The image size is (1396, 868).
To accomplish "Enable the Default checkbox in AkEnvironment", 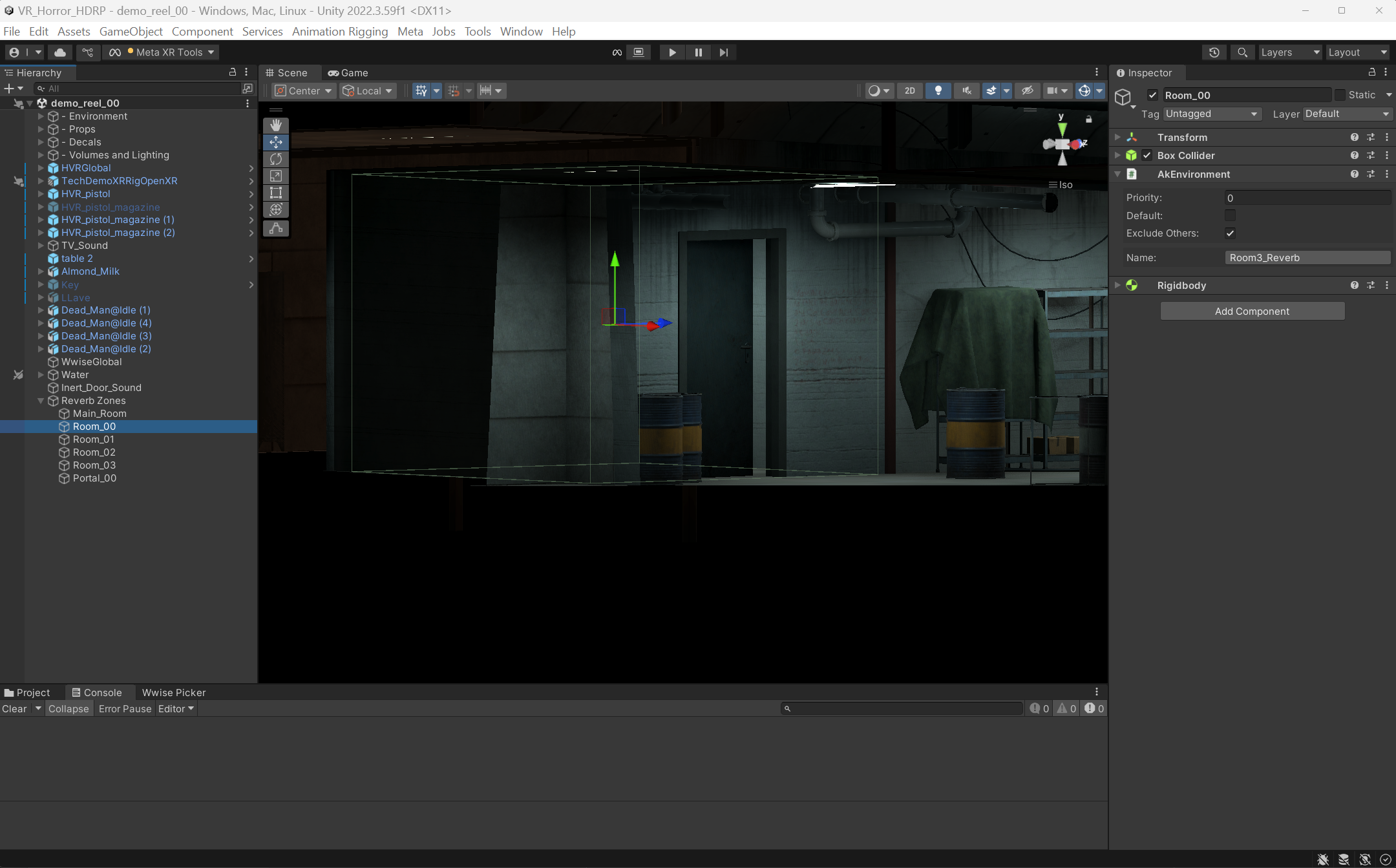I will 1230,215.
